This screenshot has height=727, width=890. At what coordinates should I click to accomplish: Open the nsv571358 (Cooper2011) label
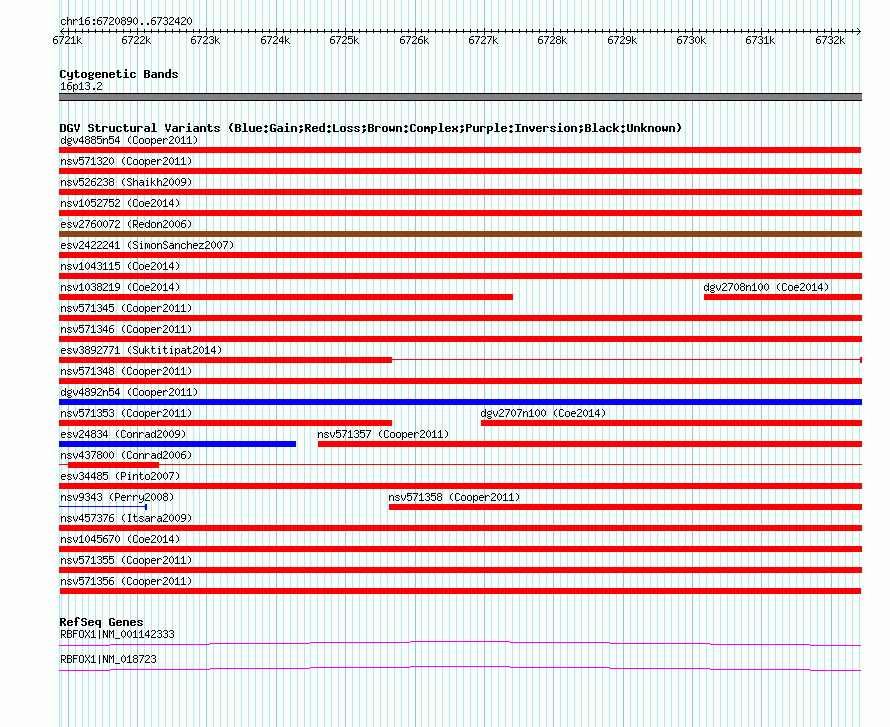coord(454,497)
